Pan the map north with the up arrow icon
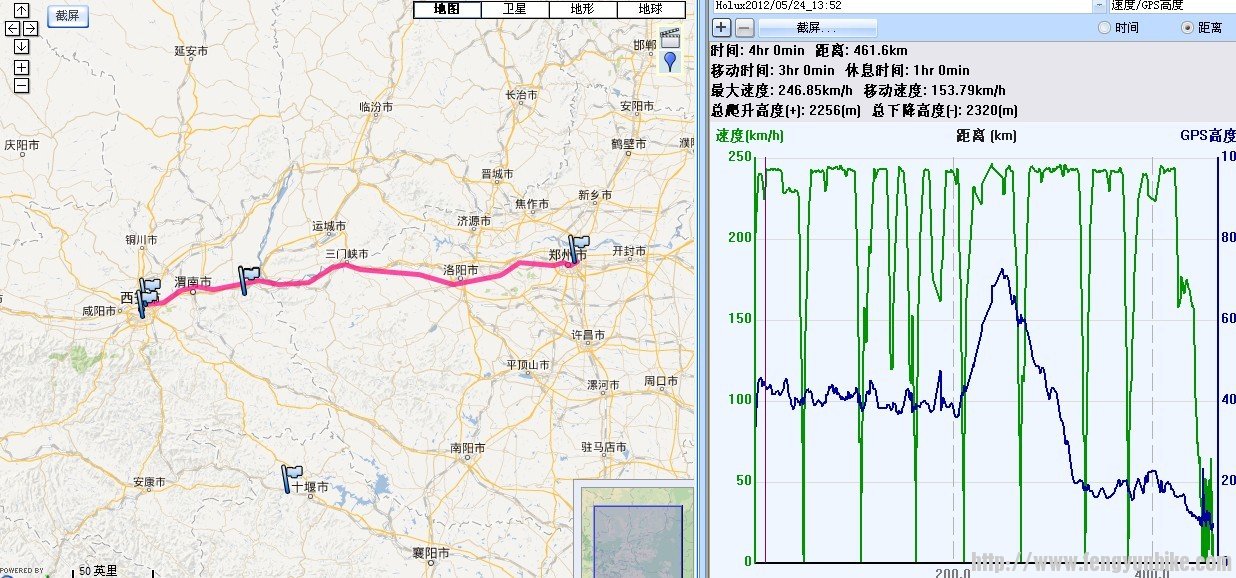Screen dimensions: 1236x578 point(20,10)
